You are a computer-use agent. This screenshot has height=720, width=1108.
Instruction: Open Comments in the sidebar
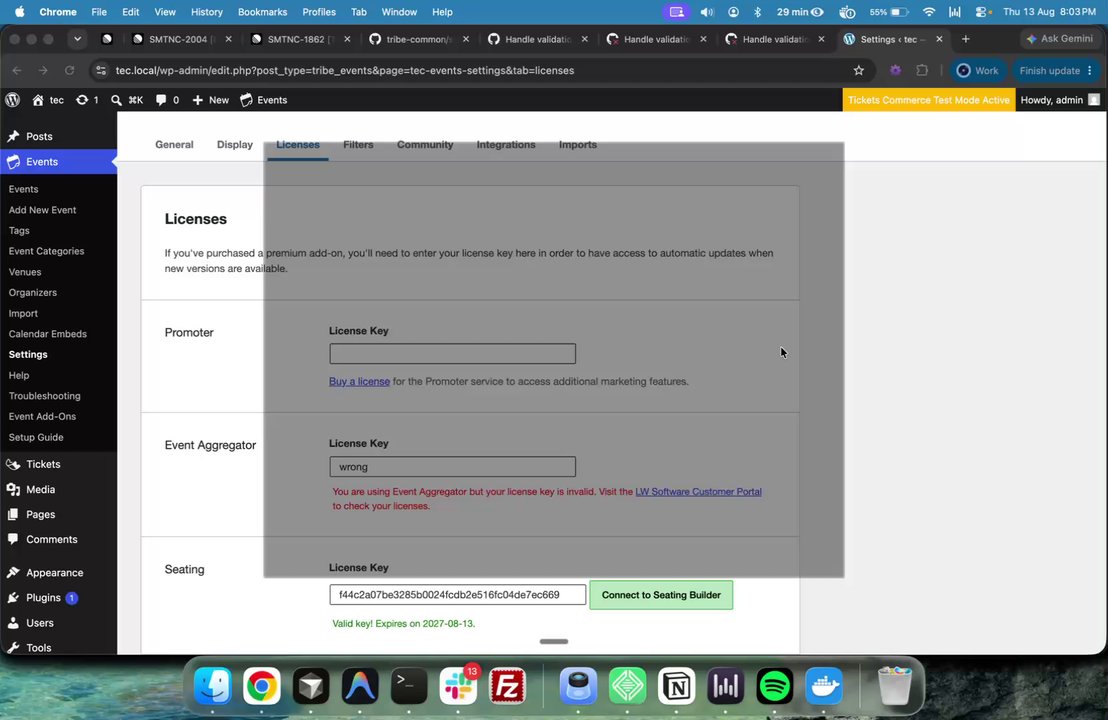58,539
